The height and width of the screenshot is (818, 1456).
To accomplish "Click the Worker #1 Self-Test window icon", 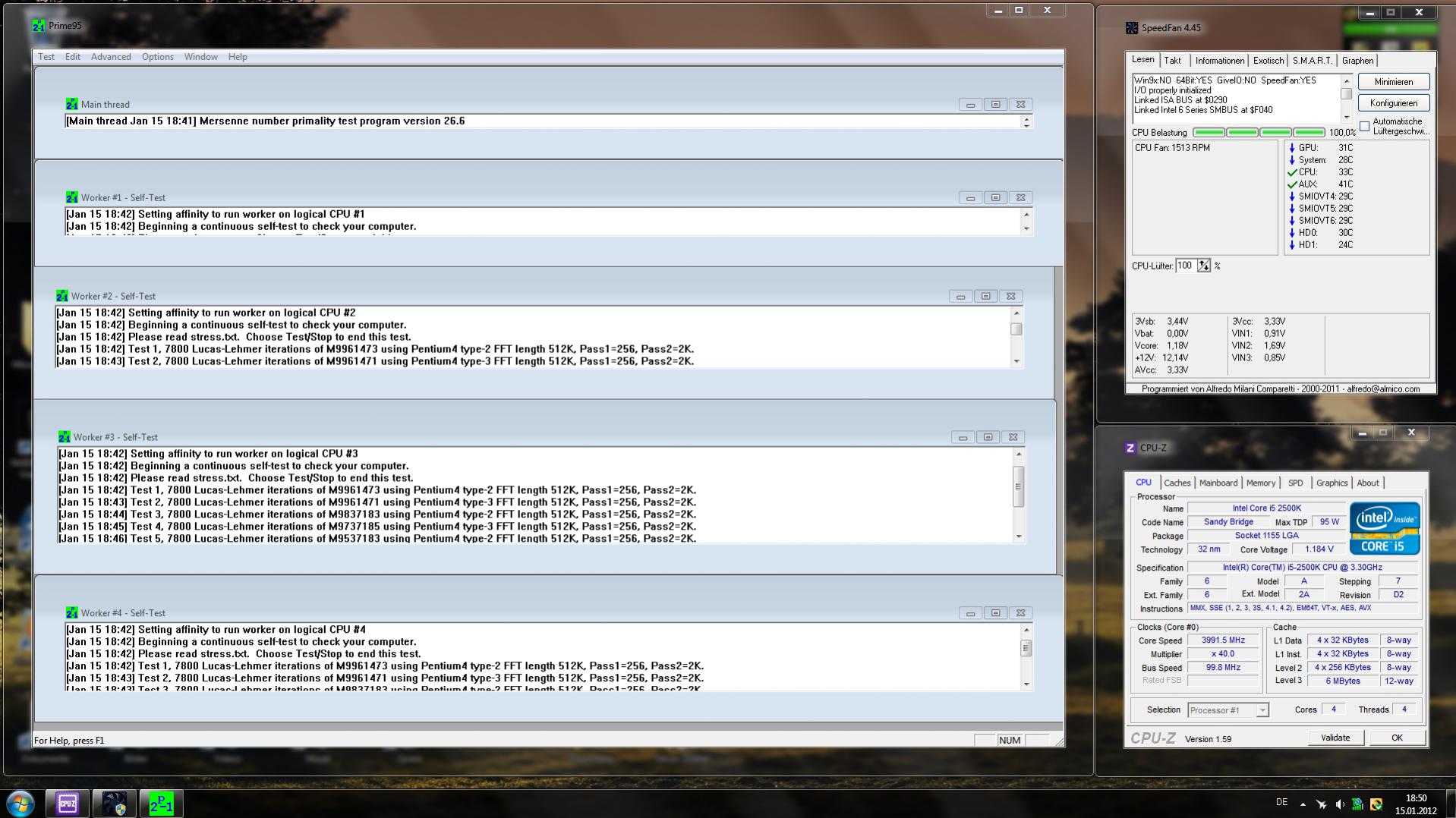I will pos(71,197).
